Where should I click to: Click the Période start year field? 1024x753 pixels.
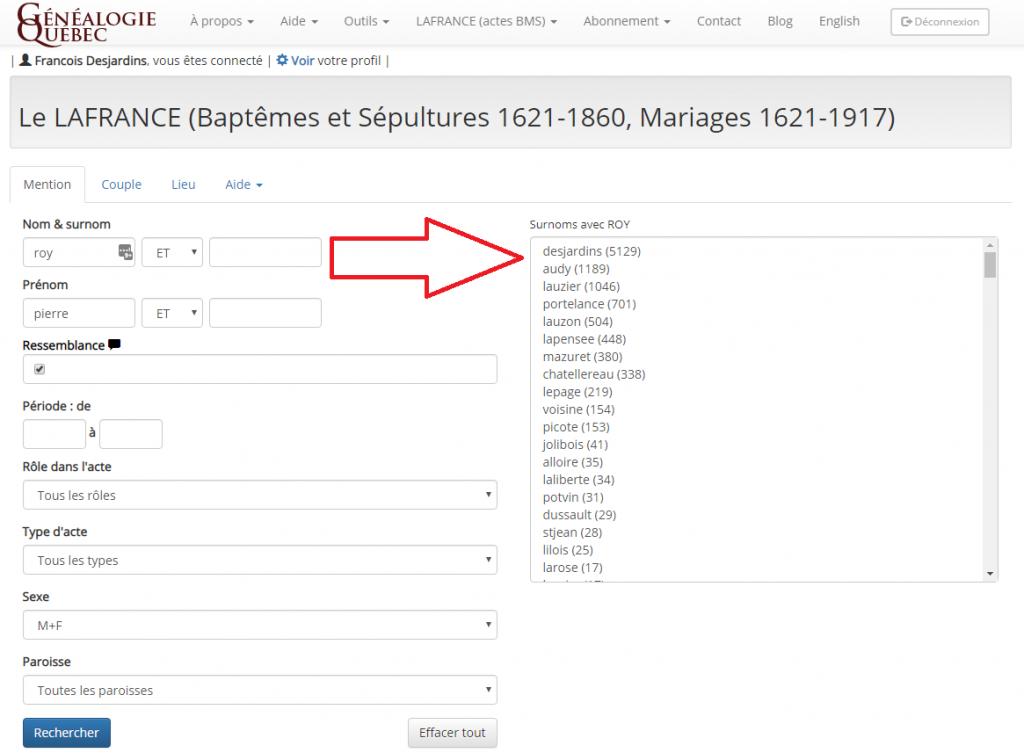54,434
